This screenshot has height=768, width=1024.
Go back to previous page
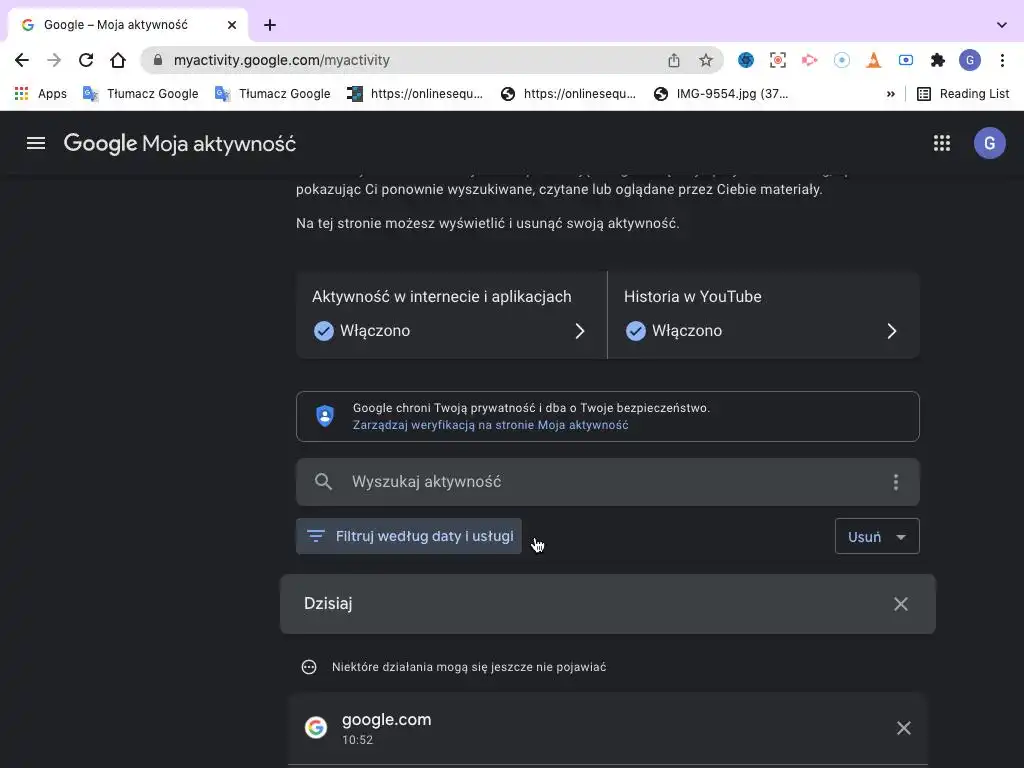[x=22, y=60]
